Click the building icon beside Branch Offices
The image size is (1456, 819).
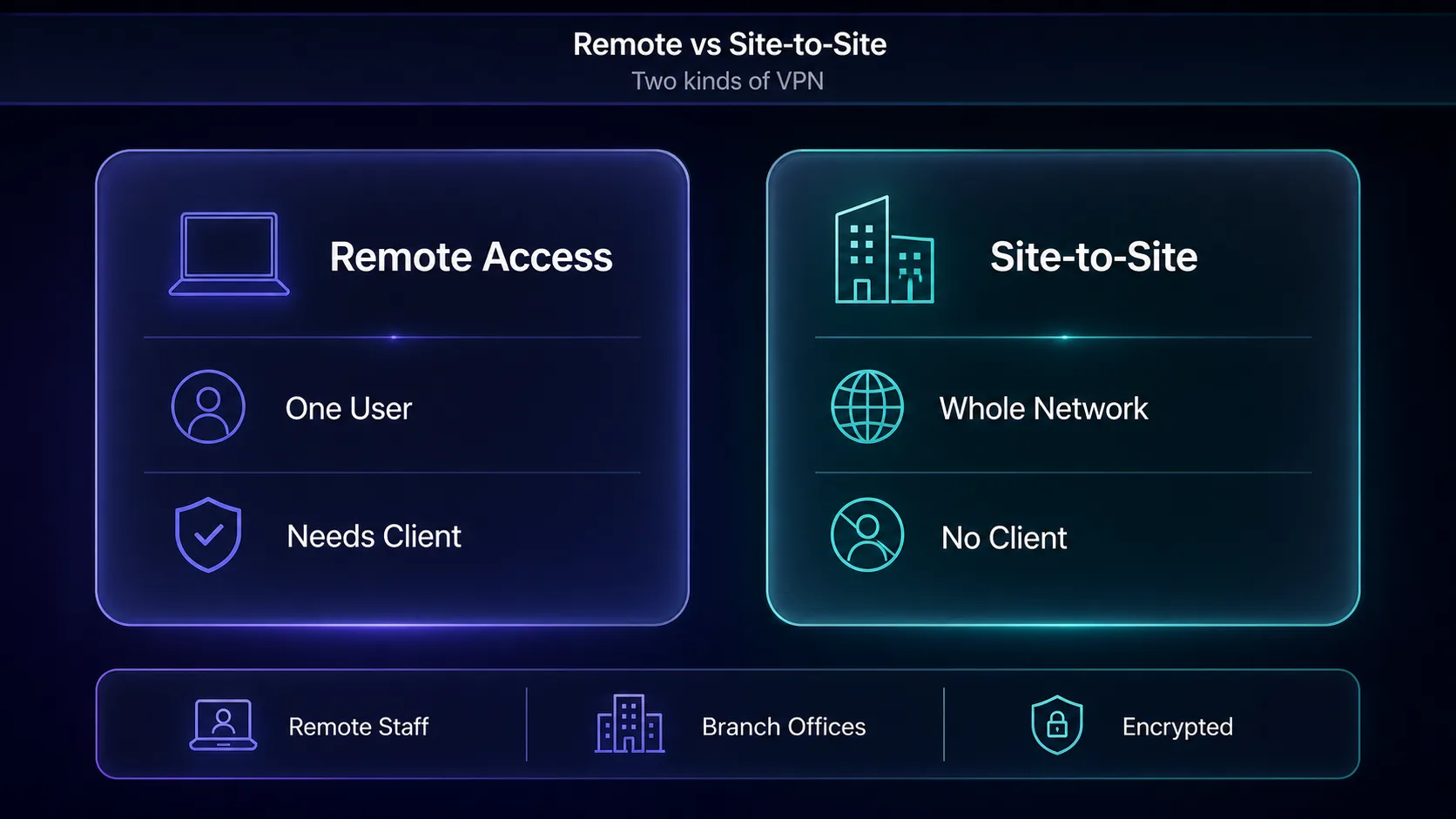(x=630, y=723)
